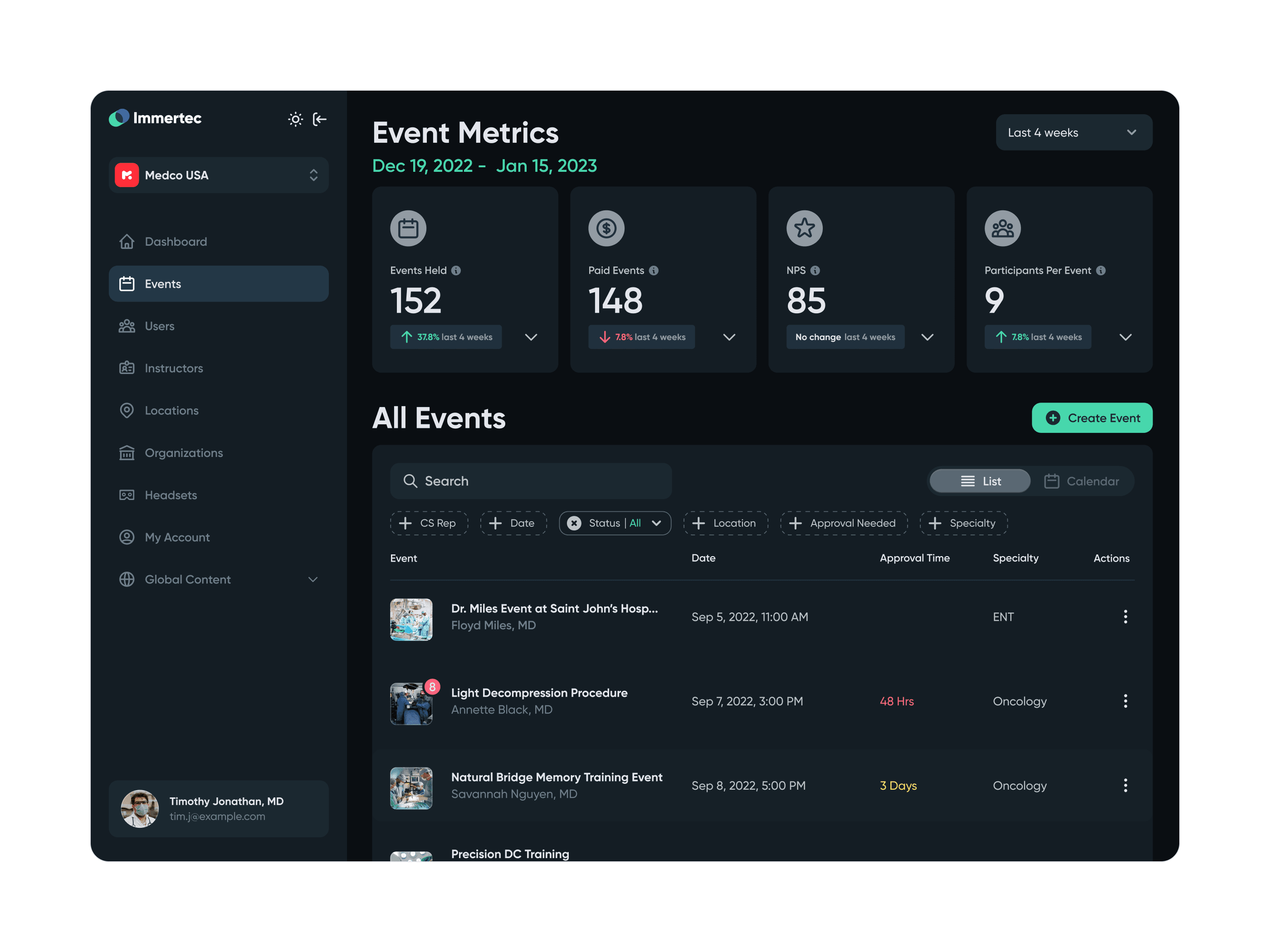Click the 3 Days approval time
Viewport: 1270px width, 952px height.
899,785
